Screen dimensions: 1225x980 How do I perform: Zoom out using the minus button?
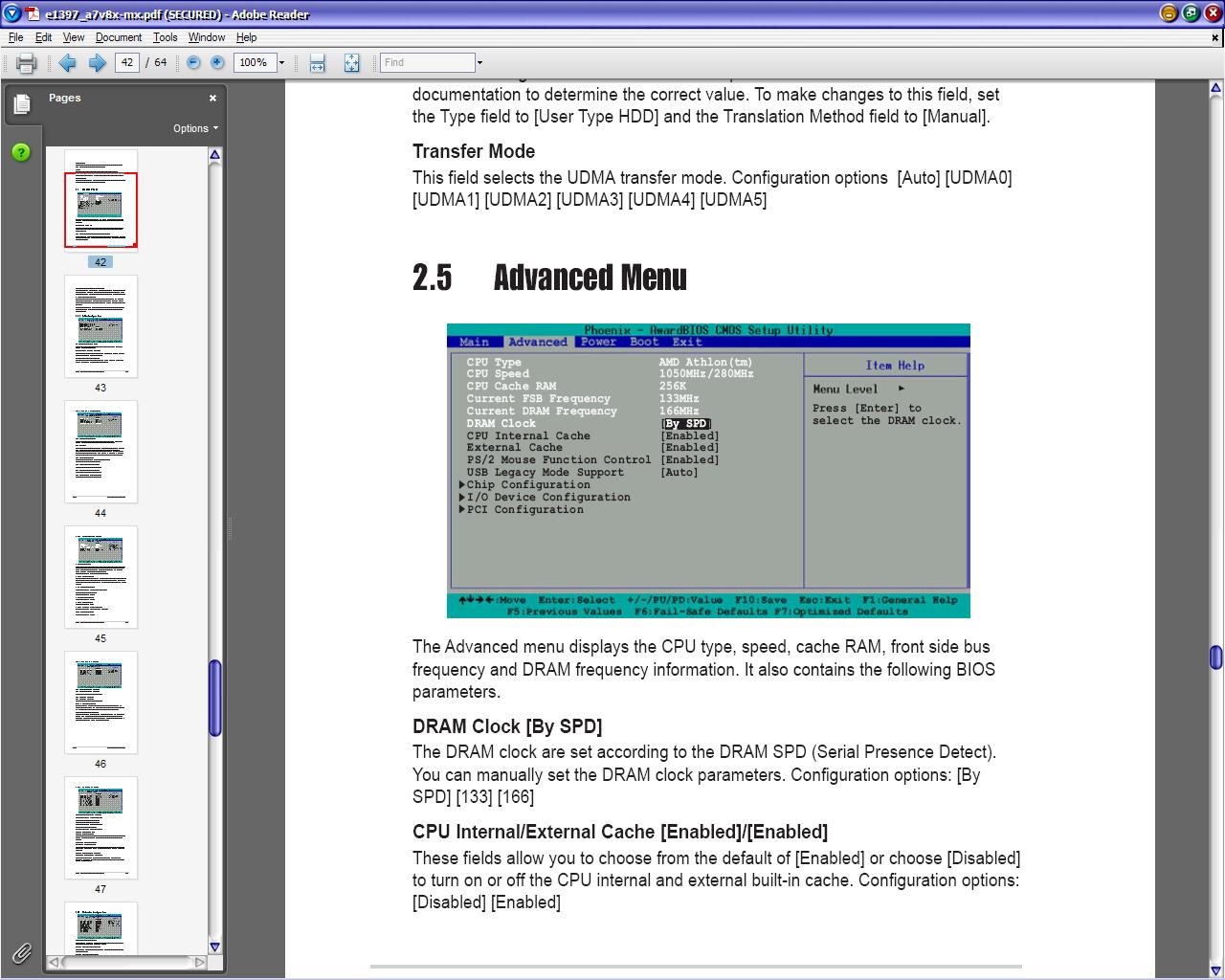click(x=193, y=62)
